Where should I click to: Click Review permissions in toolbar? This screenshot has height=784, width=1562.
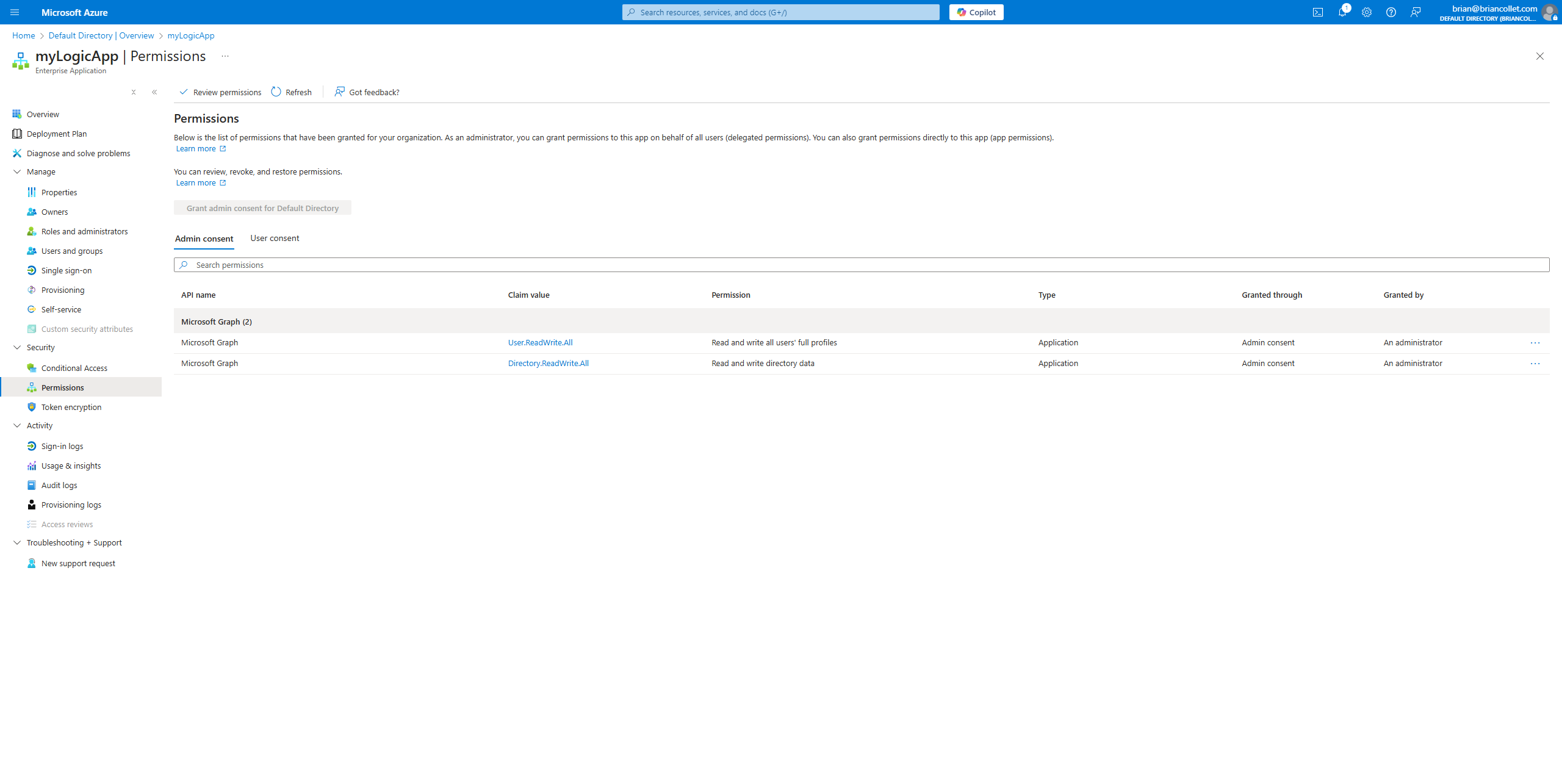click(220, 92)
